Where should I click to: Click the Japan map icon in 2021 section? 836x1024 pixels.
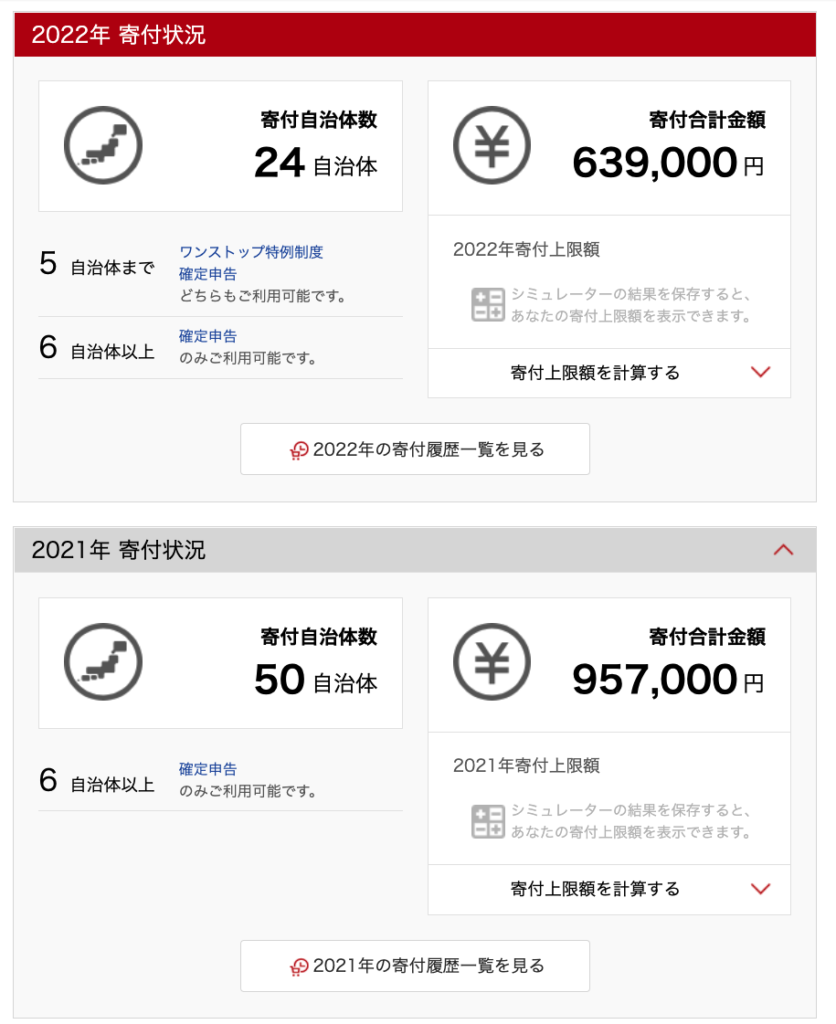click(x=103, y=662)
